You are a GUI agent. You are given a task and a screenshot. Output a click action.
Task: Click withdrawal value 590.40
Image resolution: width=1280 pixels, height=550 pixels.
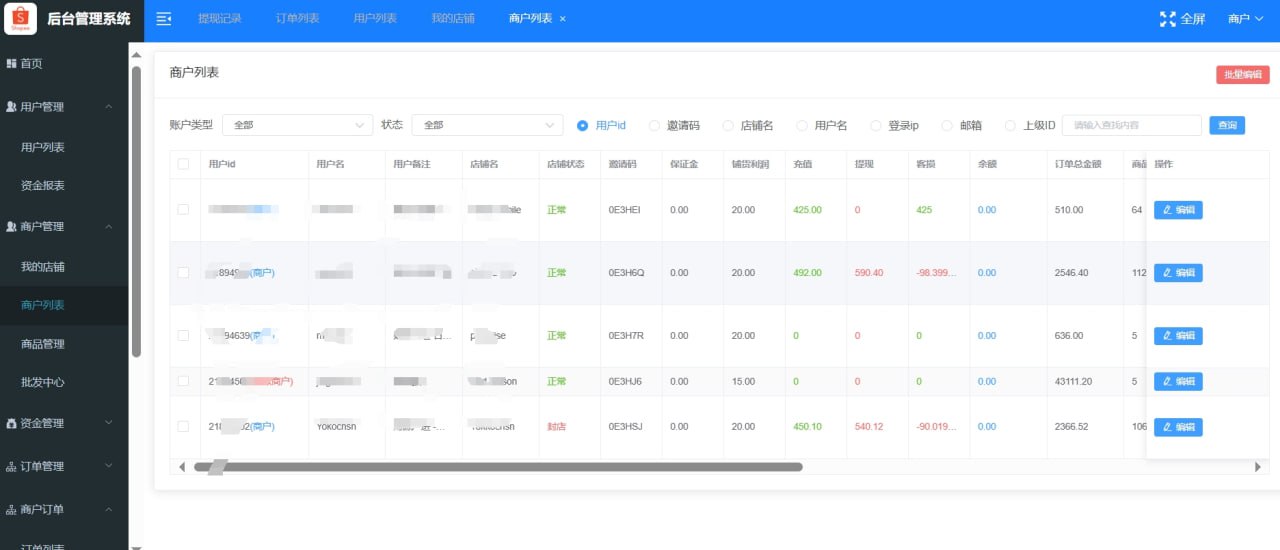869,272
